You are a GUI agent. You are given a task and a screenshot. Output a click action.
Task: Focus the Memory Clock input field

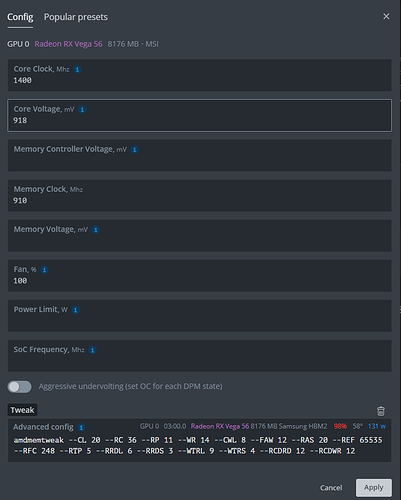coord(200,196)
